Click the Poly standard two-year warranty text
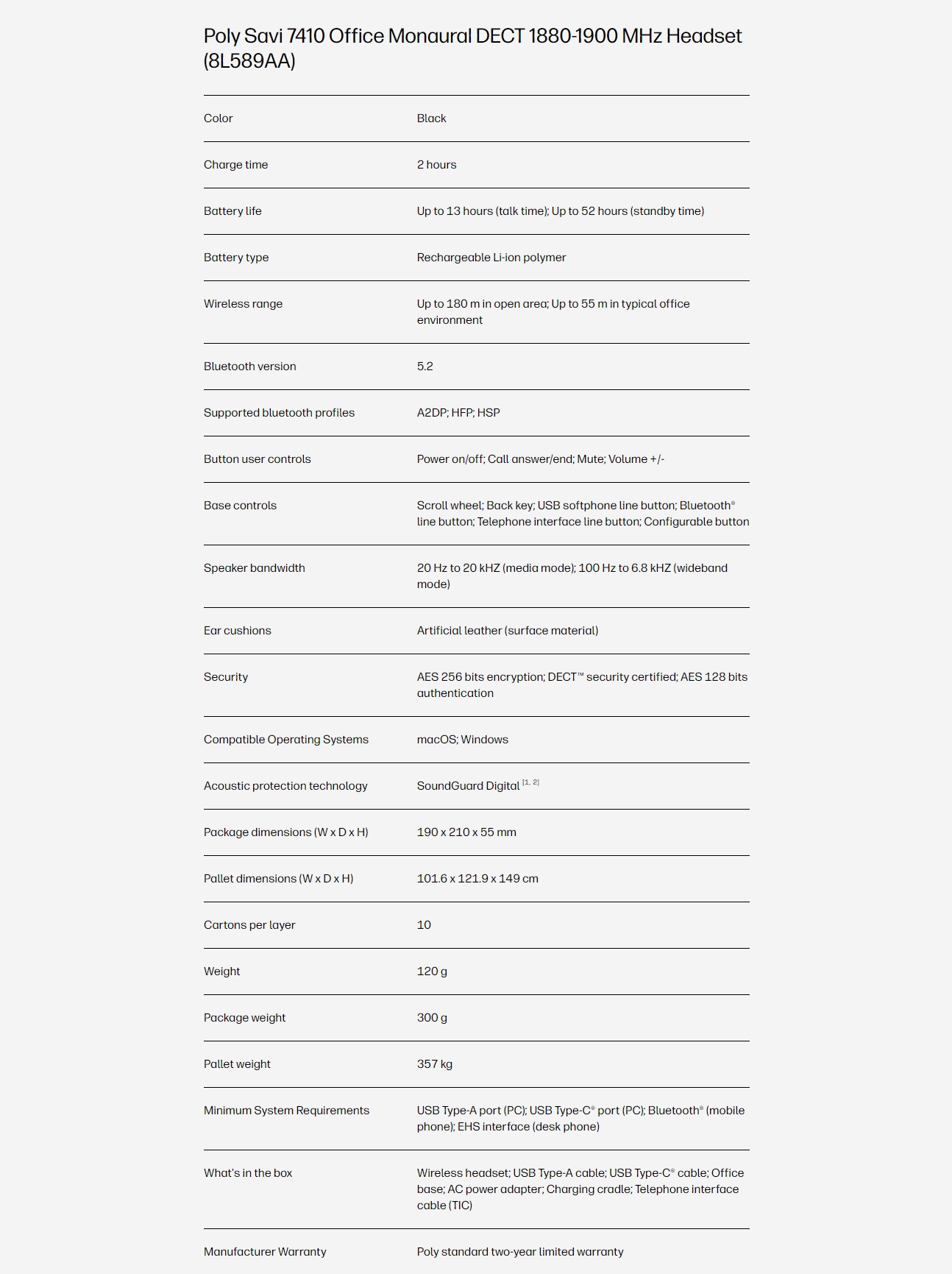952x1274 pixels. [520, 1252]
